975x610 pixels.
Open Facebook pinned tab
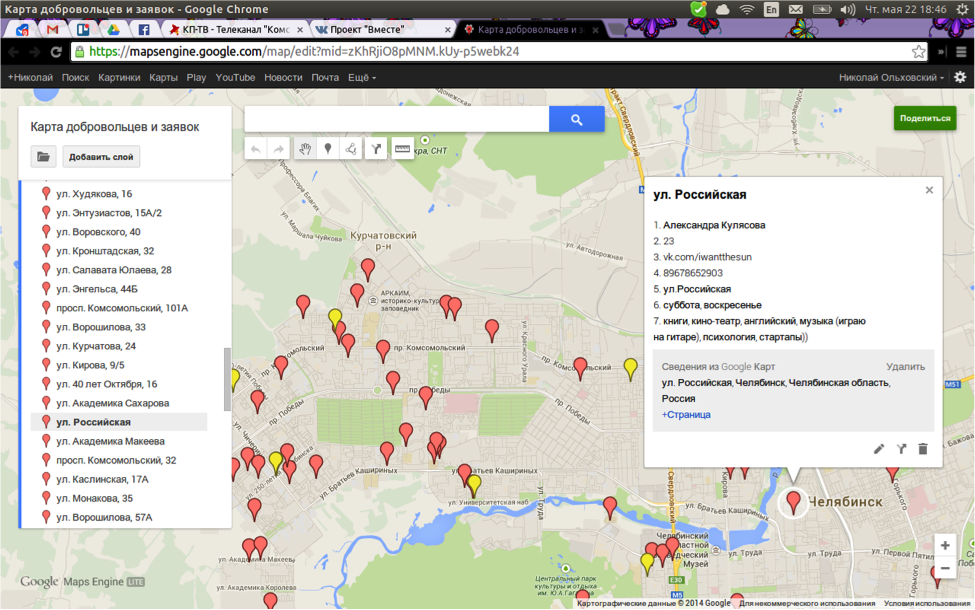click(x=144, y=29)
